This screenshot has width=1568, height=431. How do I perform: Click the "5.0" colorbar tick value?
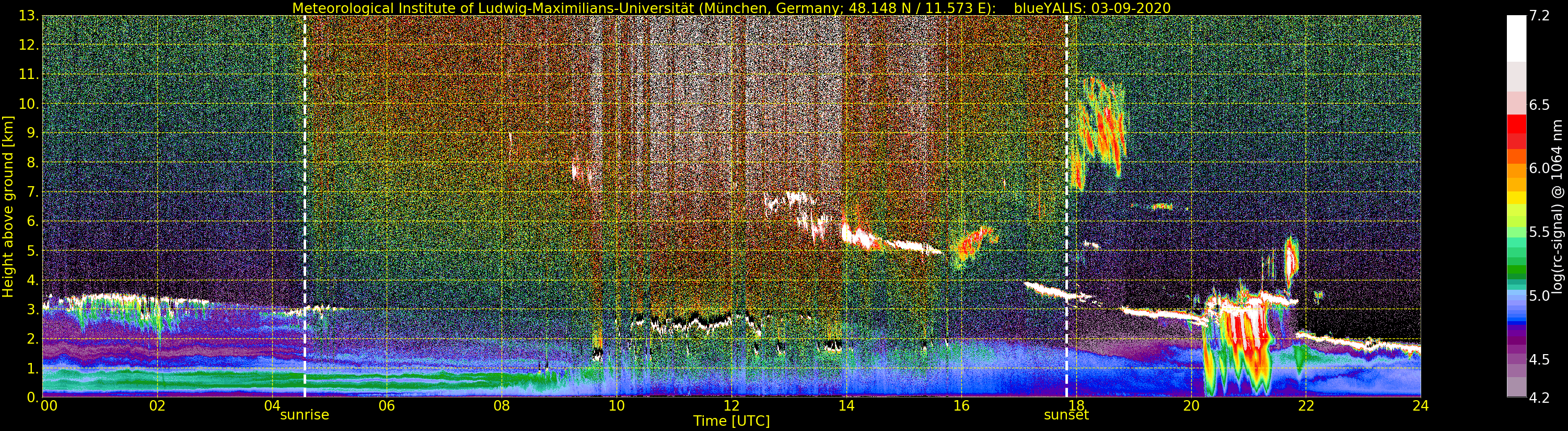pos(1539,296)
